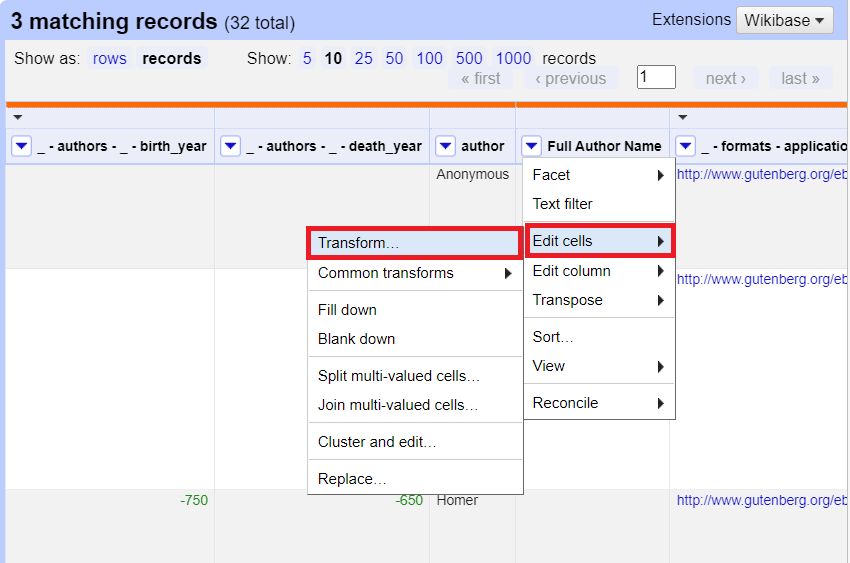Viewport: 850px width, 563px height.
Task: Choose Fill down from the submenu
Action: pos(347,310)
